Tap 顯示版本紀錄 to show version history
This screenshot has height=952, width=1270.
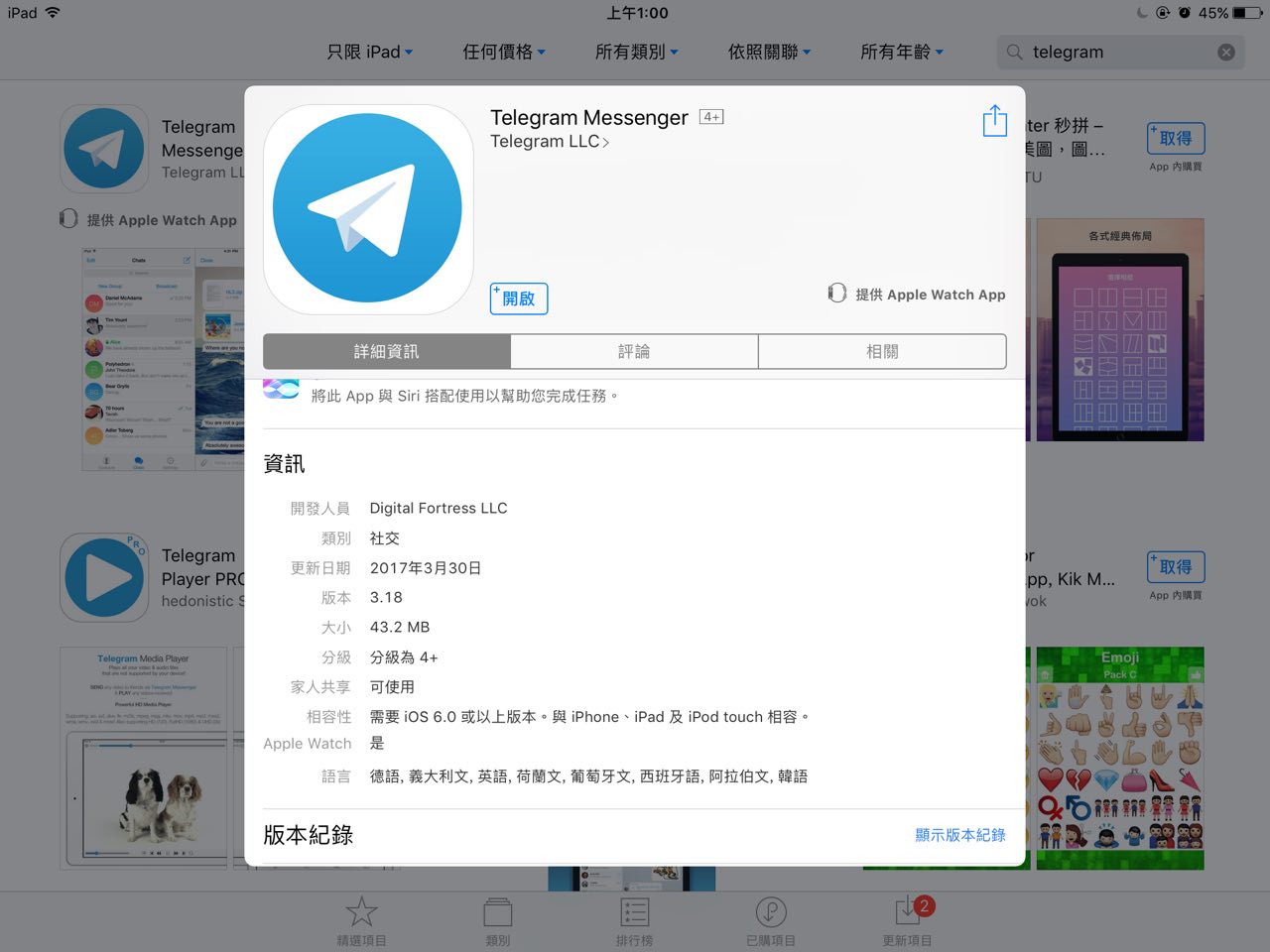click(960, 835)
